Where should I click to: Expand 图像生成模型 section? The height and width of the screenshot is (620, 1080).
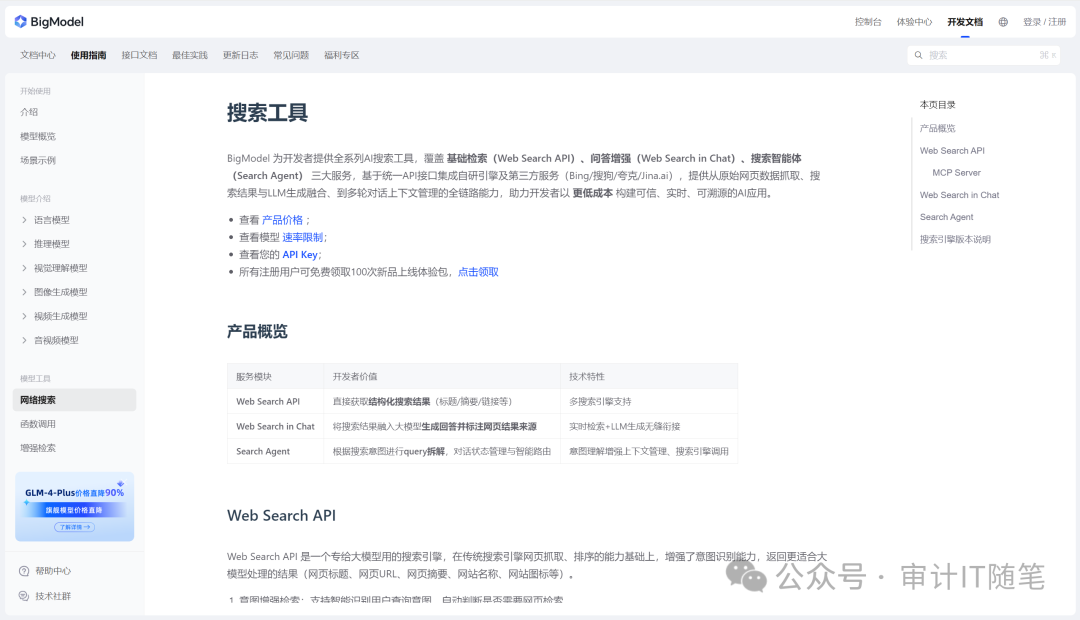24,292
